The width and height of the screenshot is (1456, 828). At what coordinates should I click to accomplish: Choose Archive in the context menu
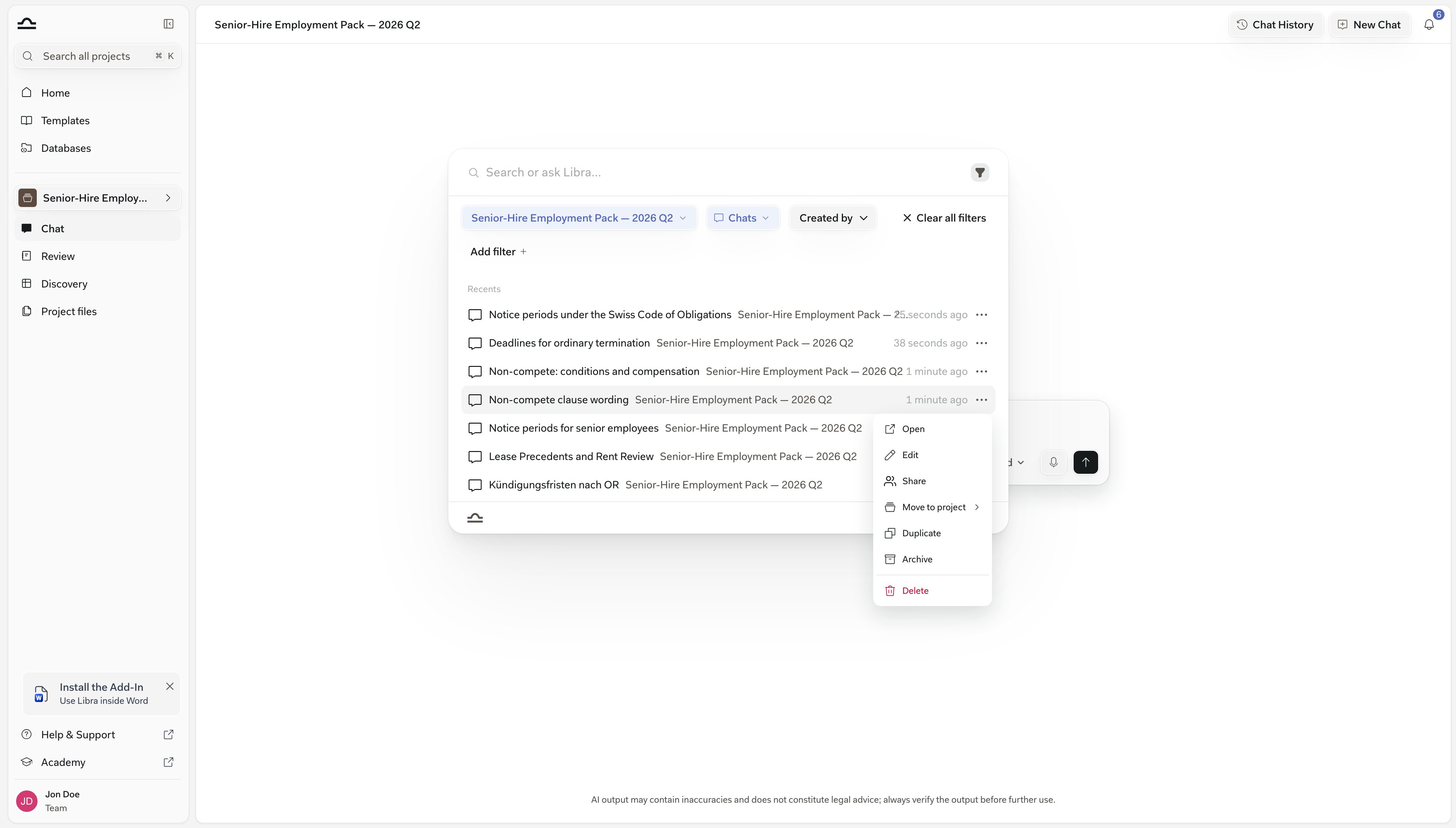pos(932,559)
